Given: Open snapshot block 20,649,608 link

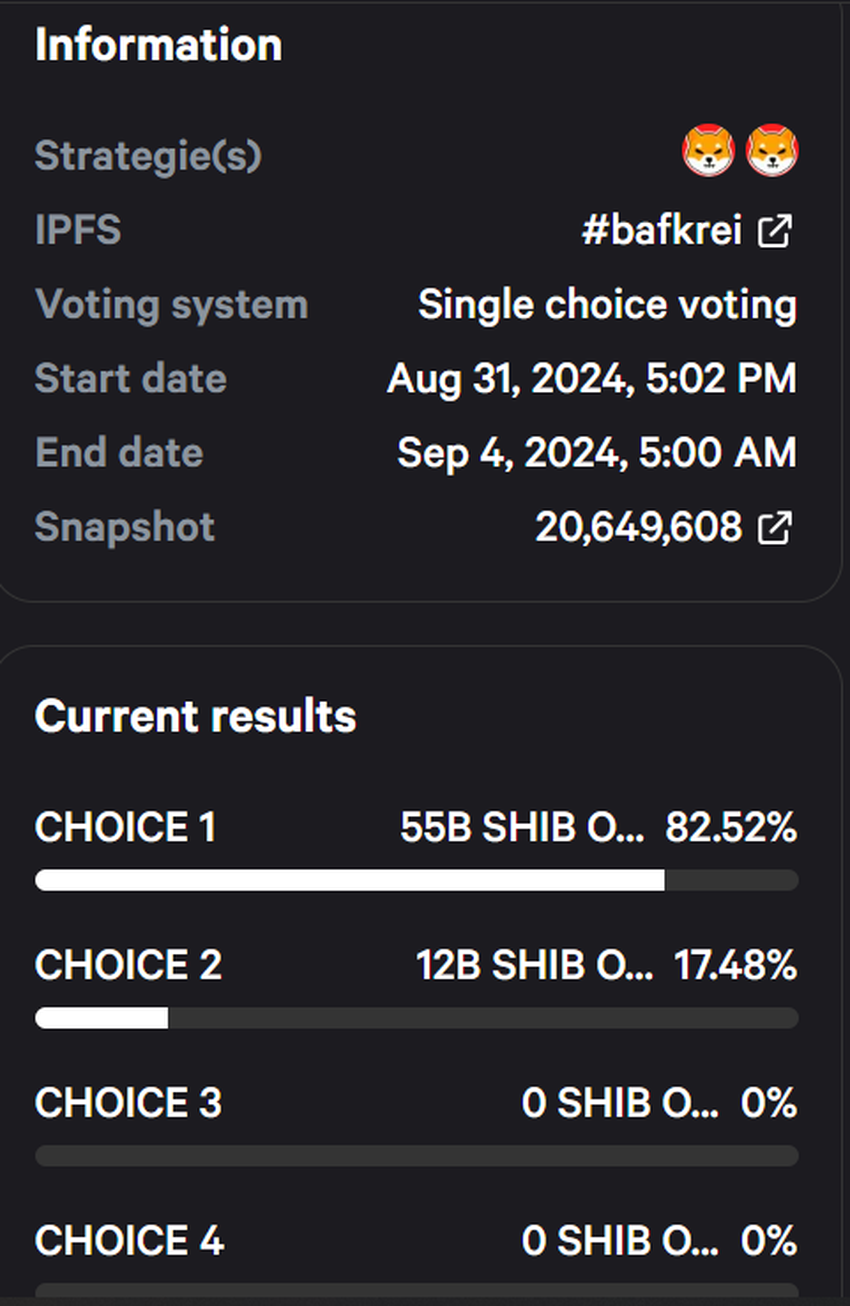Looking at the screenshot, I should 639,527.
